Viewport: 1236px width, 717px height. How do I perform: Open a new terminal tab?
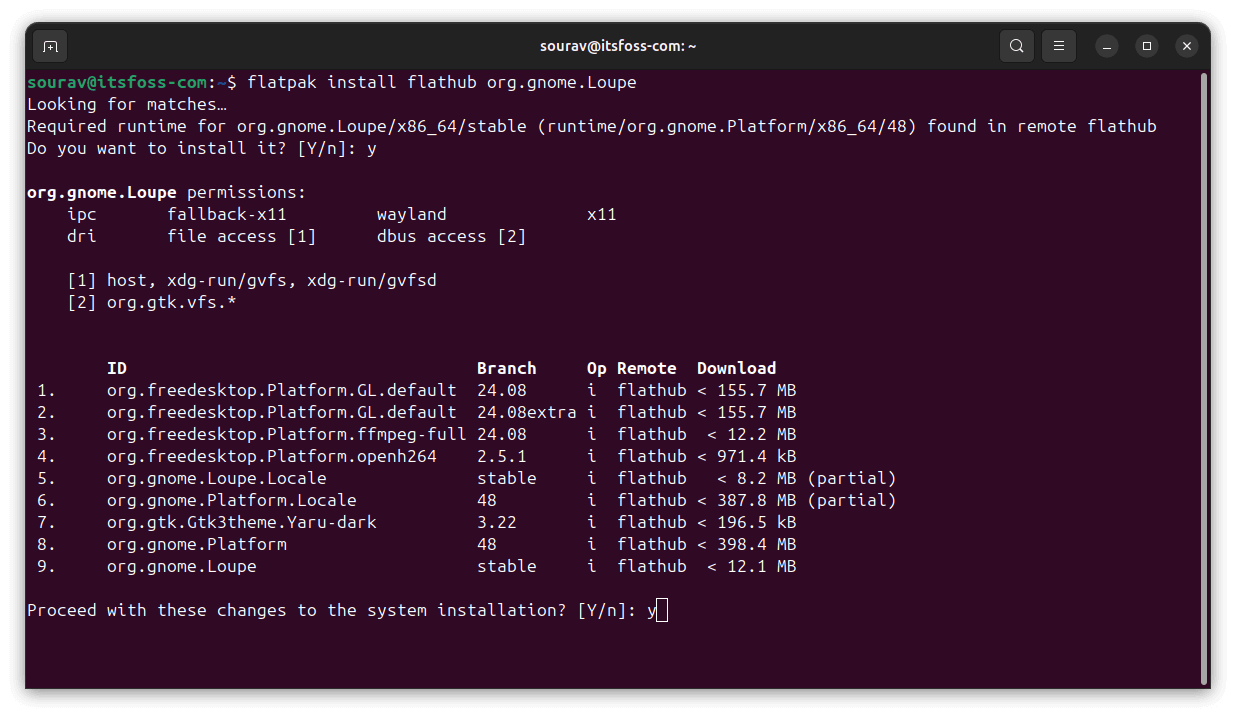tap(50, 46)
